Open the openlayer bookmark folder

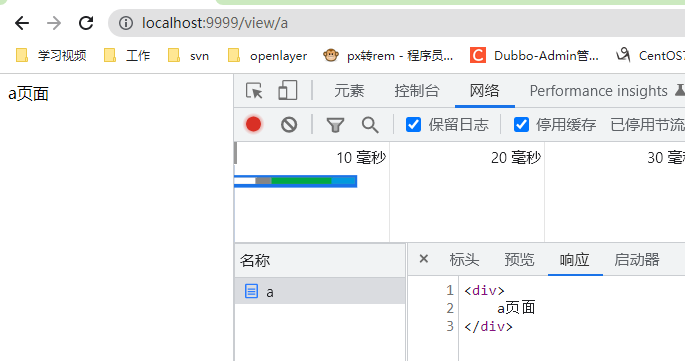tap(267, 56)
